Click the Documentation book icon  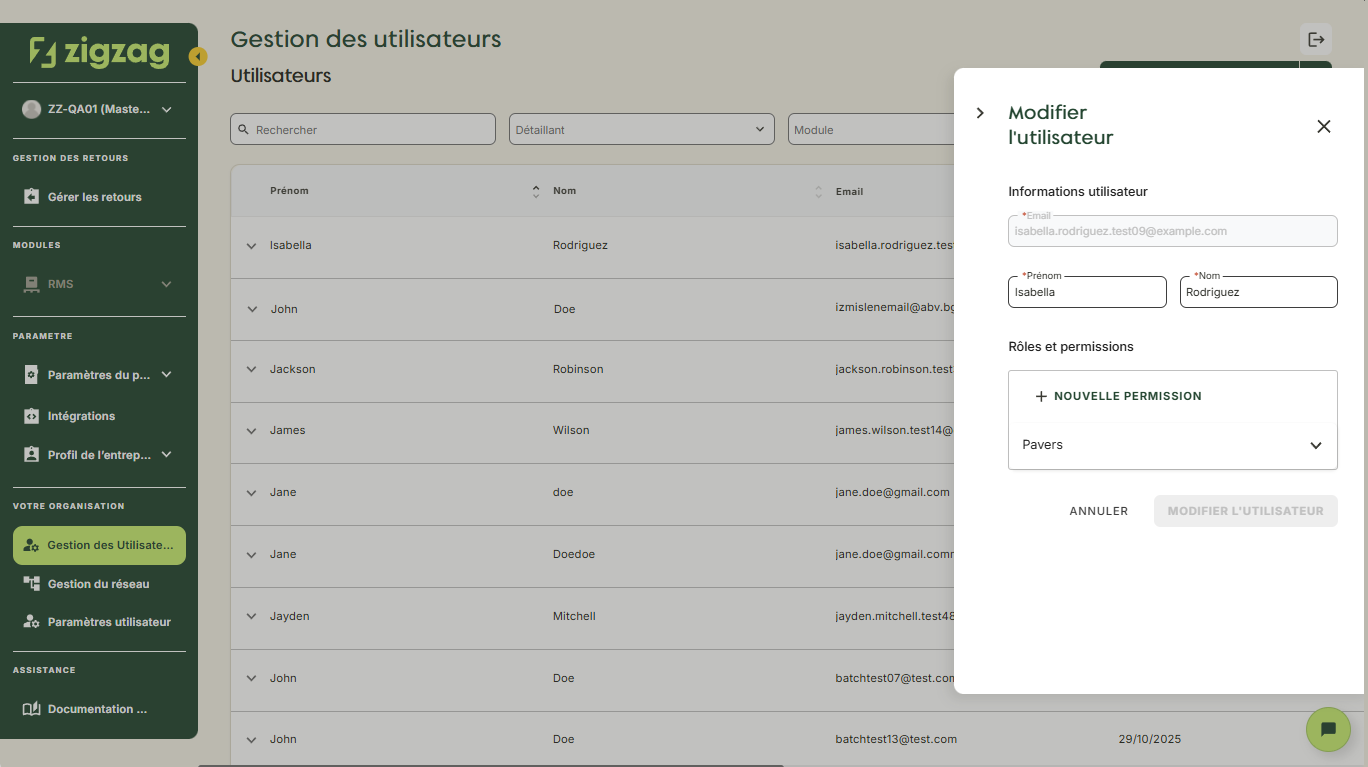click(x=31, y=709)
